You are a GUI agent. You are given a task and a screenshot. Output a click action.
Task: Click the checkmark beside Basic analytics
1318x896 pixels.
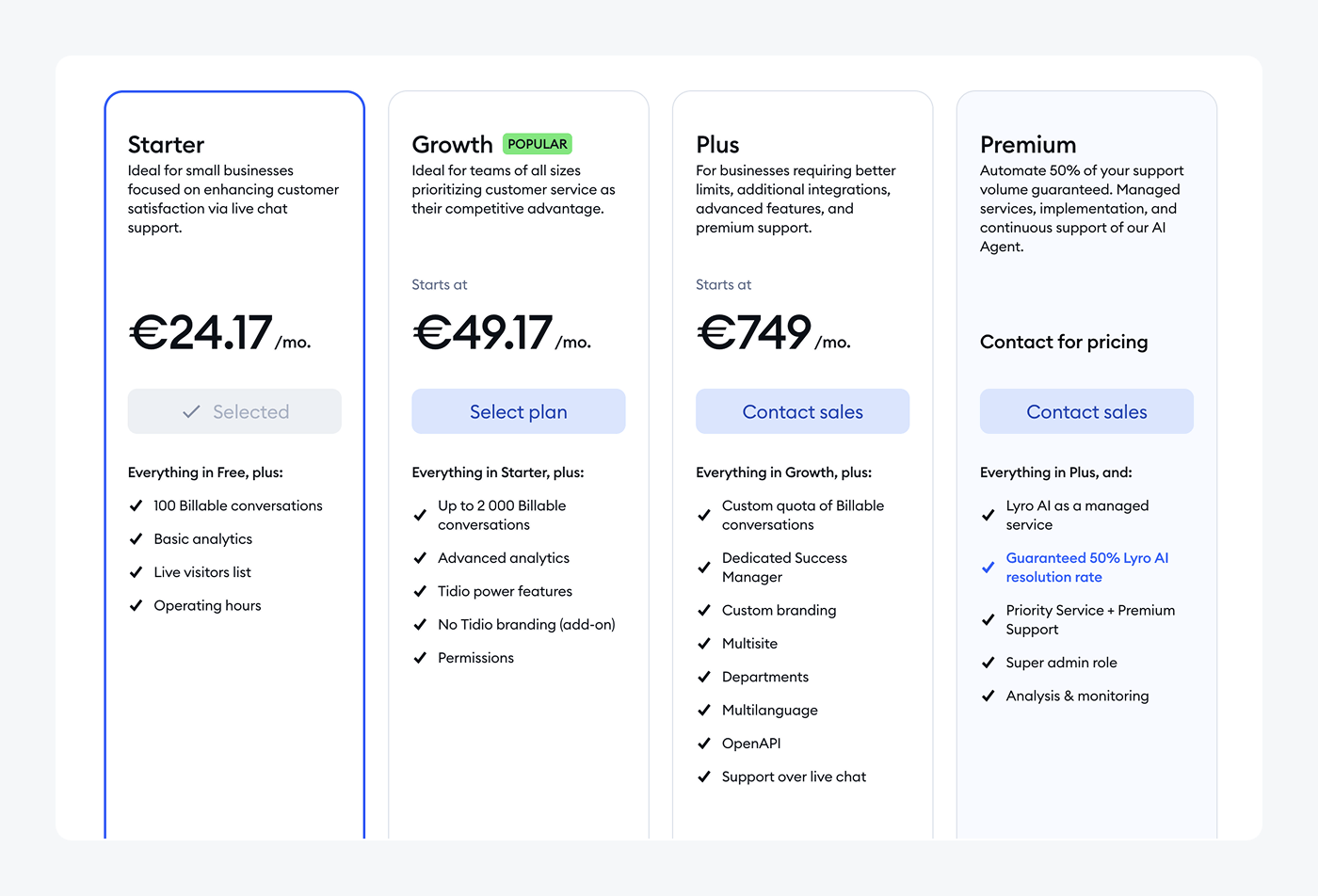pyautogui.click(x=137, y=539)
